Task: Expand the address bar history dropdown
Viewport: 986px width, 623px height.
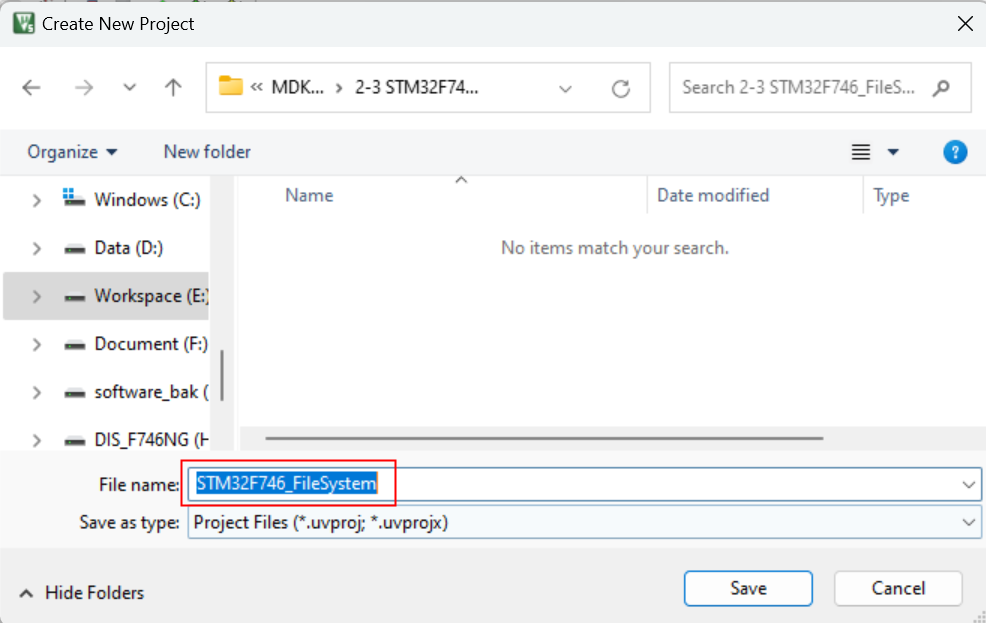Action: click(566, 88)
